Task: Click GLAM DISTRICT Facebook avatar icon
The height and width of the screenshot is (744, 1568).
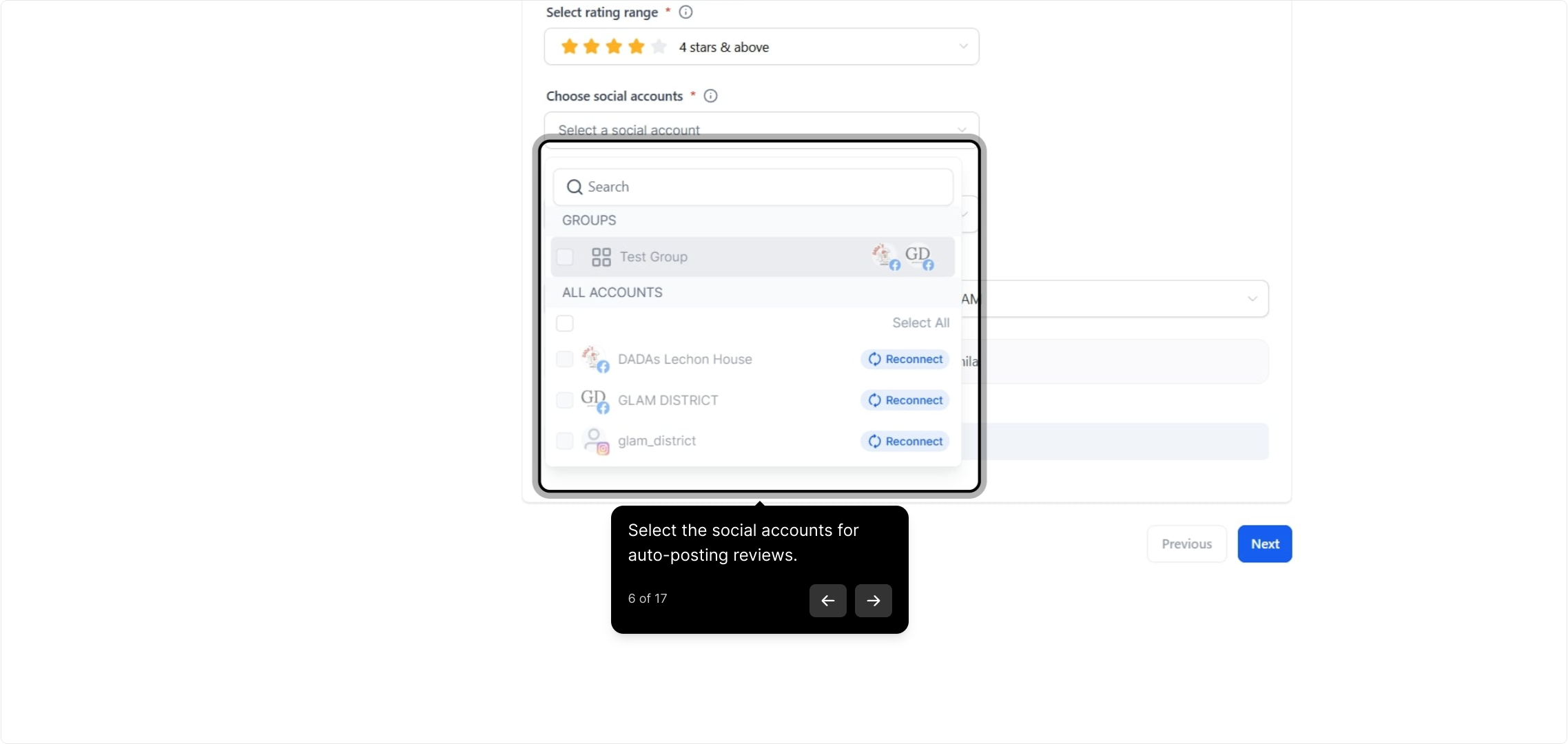Action: pyautogui.click(x=595, y=400)
